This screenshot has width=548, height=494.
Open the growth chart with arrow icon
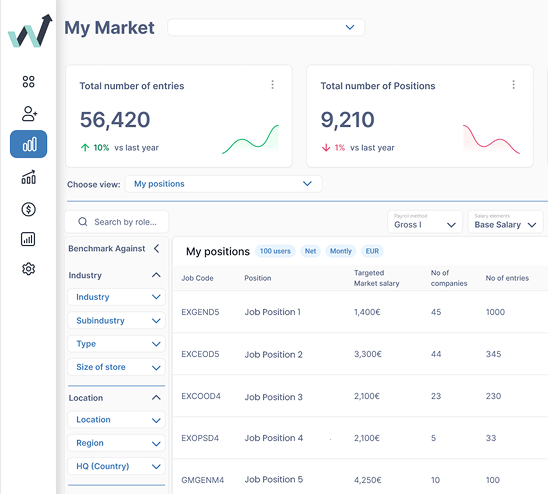(x=29, y=177)
